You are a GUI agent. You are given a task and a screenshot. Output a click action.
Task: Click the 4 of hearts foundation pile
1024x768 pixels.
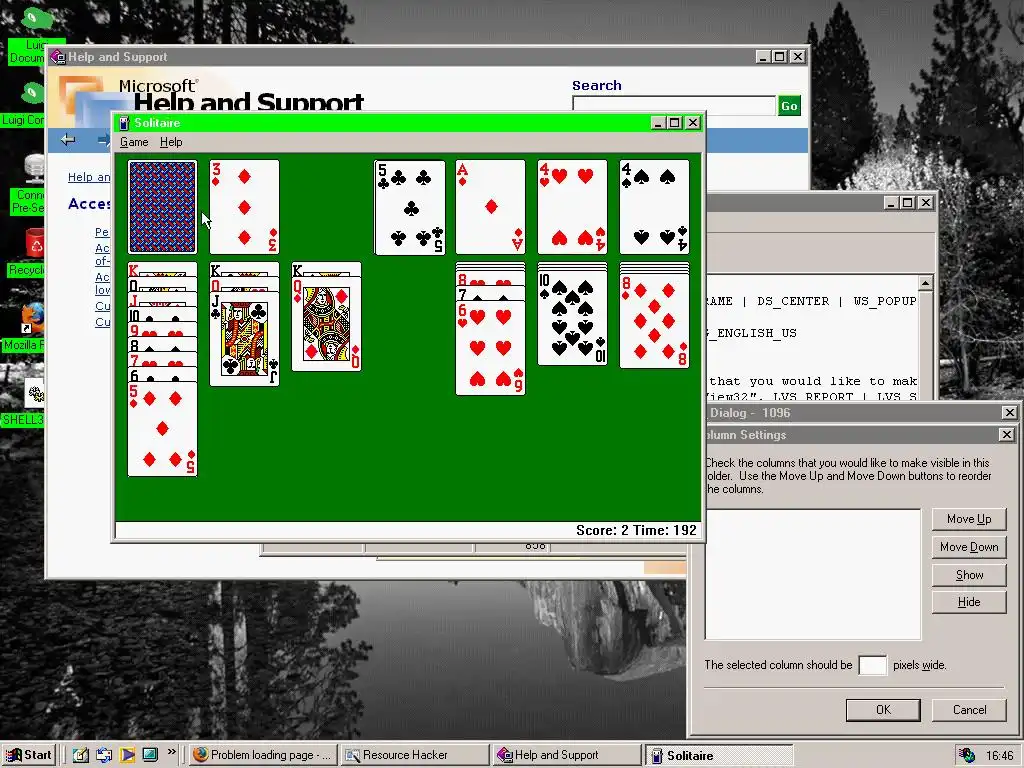(572, 206)
